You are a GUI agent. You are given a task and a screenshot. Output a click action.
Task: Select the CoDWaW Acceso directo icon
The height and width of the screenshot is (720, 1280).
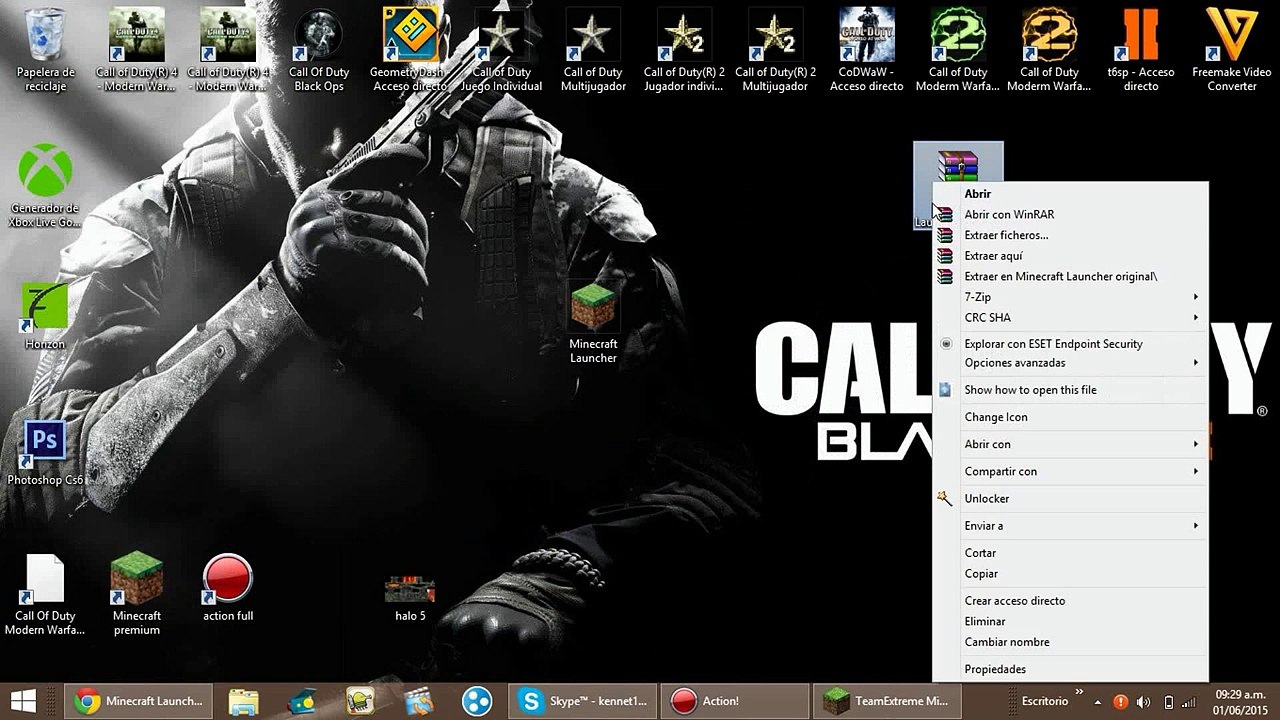[x=867, y=50]
